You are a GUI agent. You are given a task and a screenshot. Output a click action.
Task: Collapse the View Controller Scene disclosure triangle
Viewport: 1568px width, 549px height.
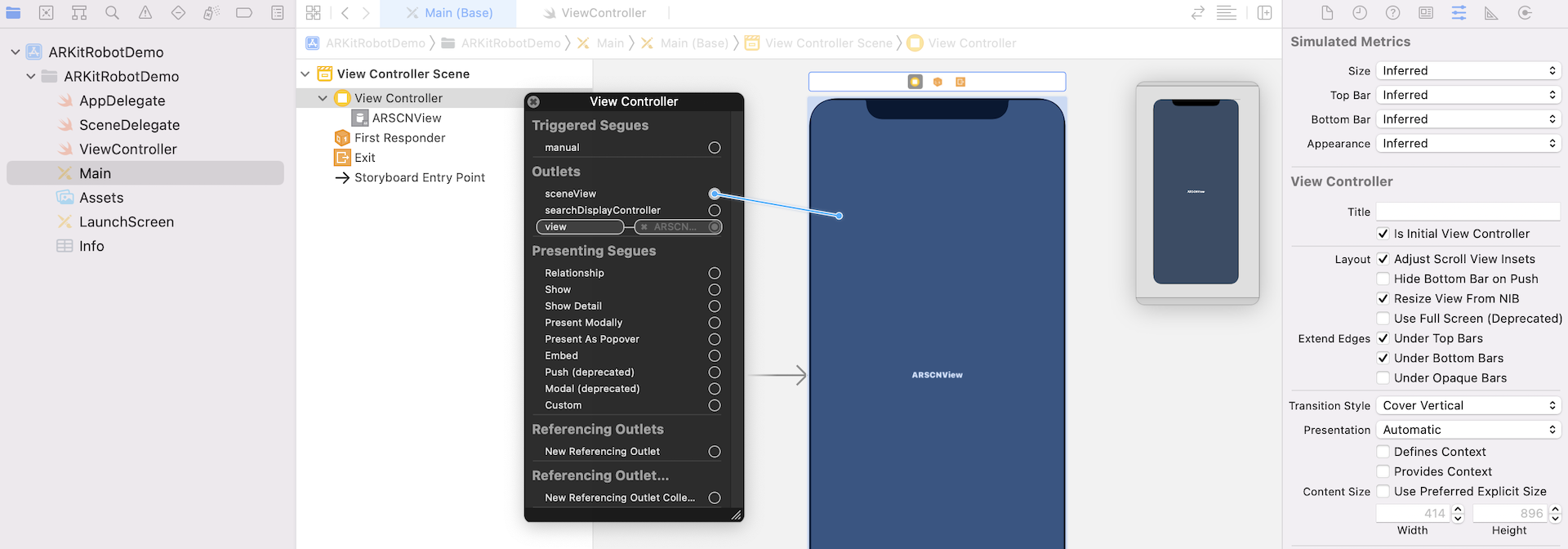(305, 74)
